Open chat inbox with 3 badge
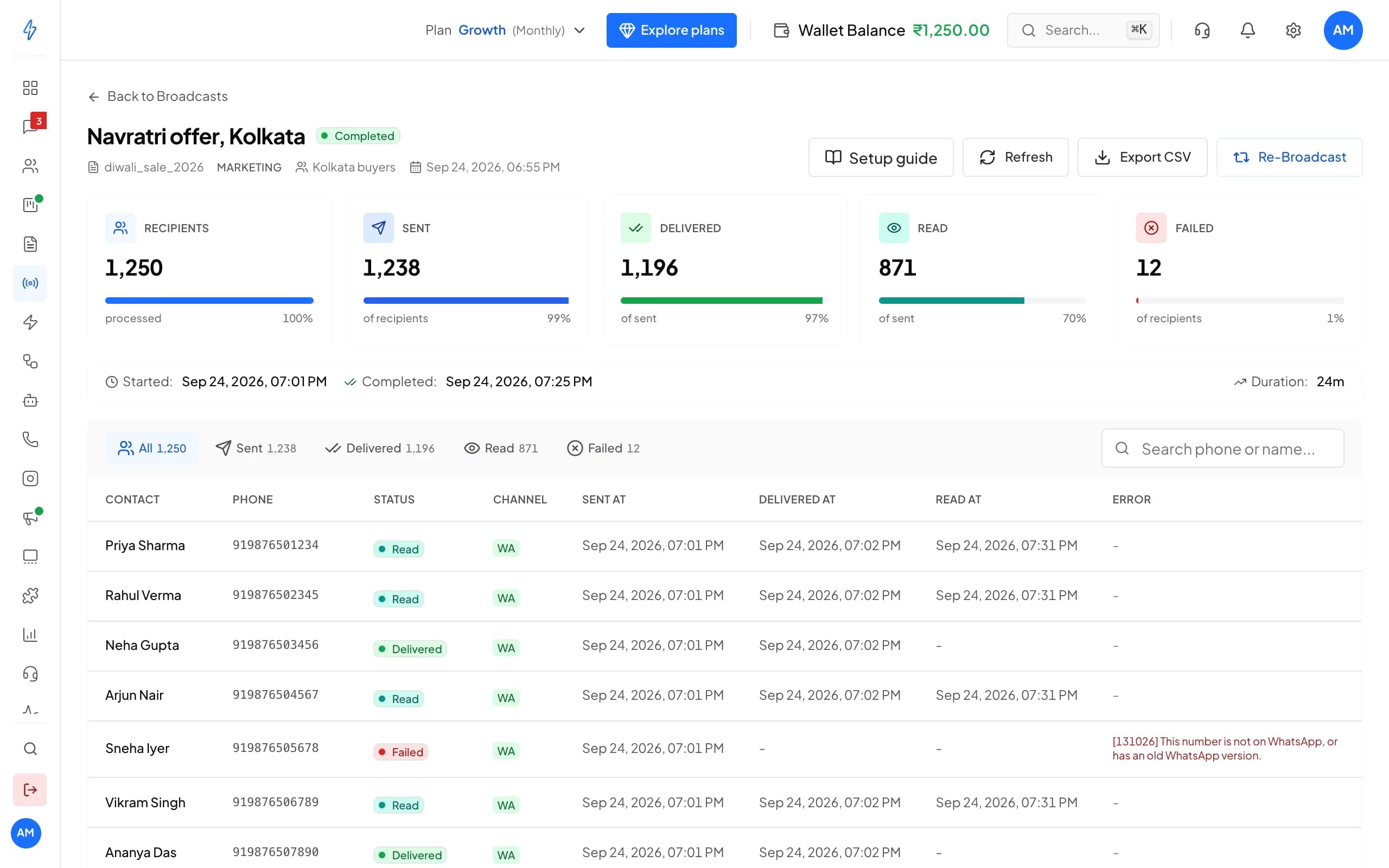Screen dimensions: 1389x868 (30, 126)
